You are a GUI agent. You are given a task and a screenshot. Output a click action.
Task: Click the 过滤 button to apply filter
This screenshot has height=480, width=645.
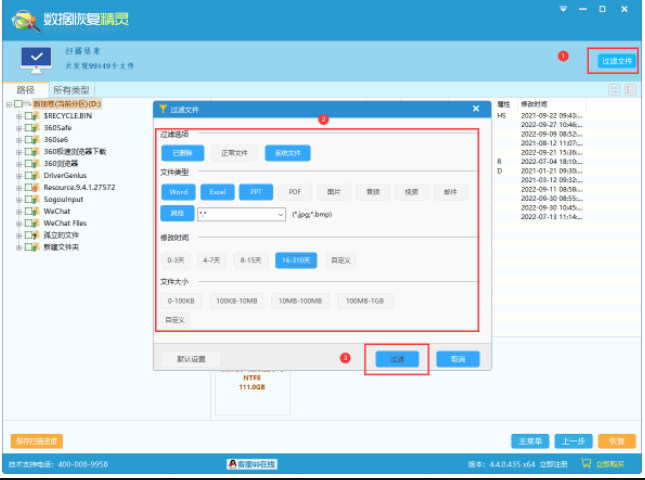click(397, 359)
